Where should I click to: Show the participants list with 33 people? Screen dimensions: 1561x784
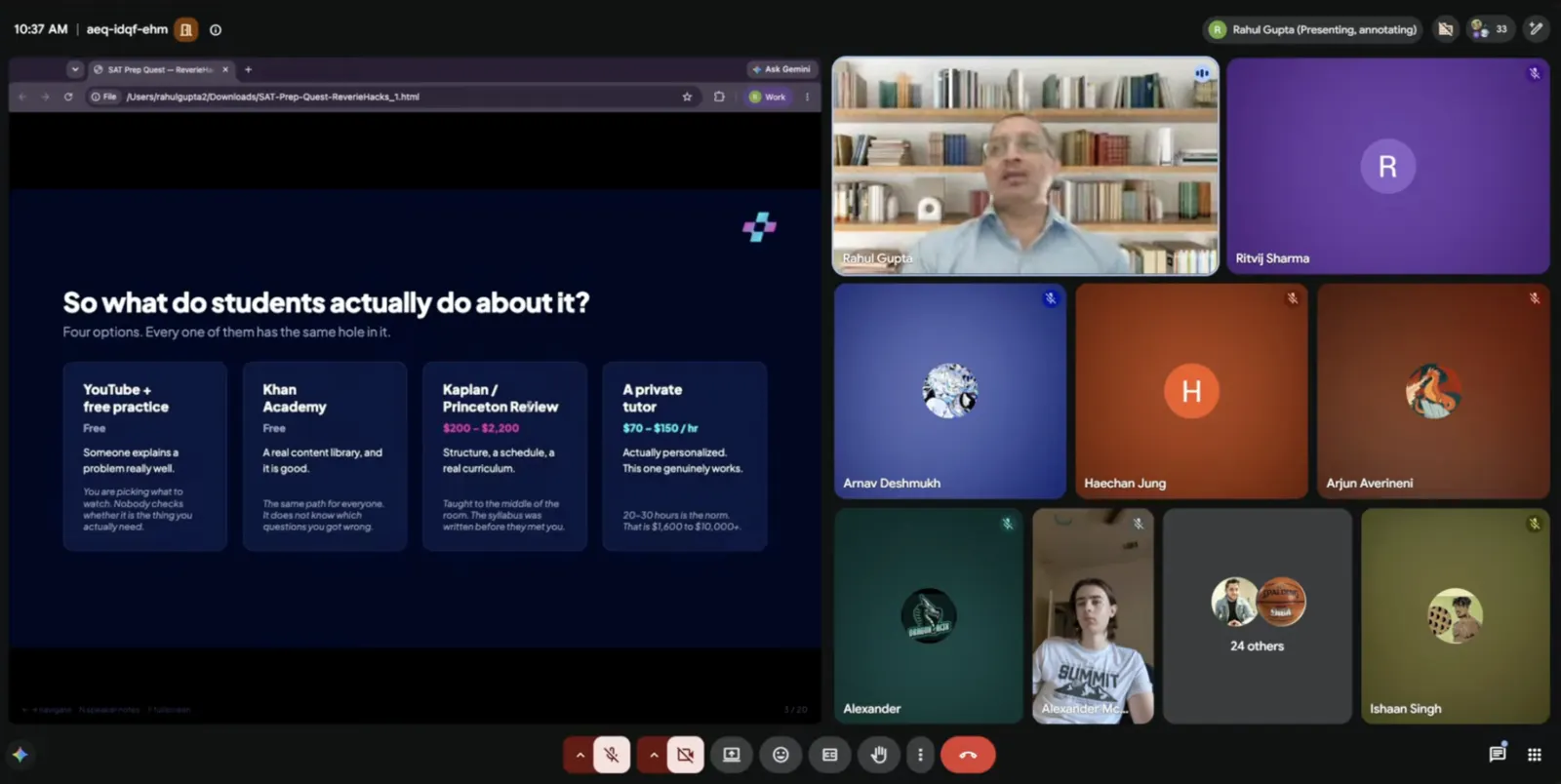click(1489, 29)
